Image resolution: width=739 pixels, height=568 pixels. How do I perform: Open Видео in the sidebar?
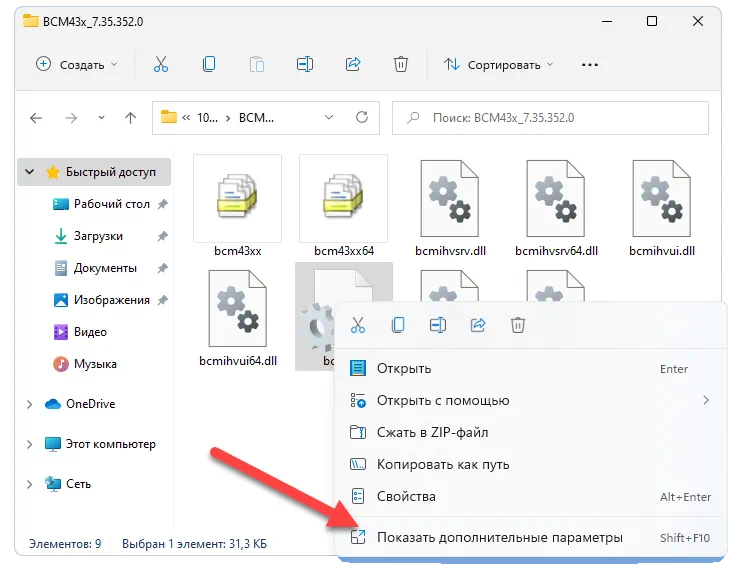pyautogui.click(x=90, y=332)
